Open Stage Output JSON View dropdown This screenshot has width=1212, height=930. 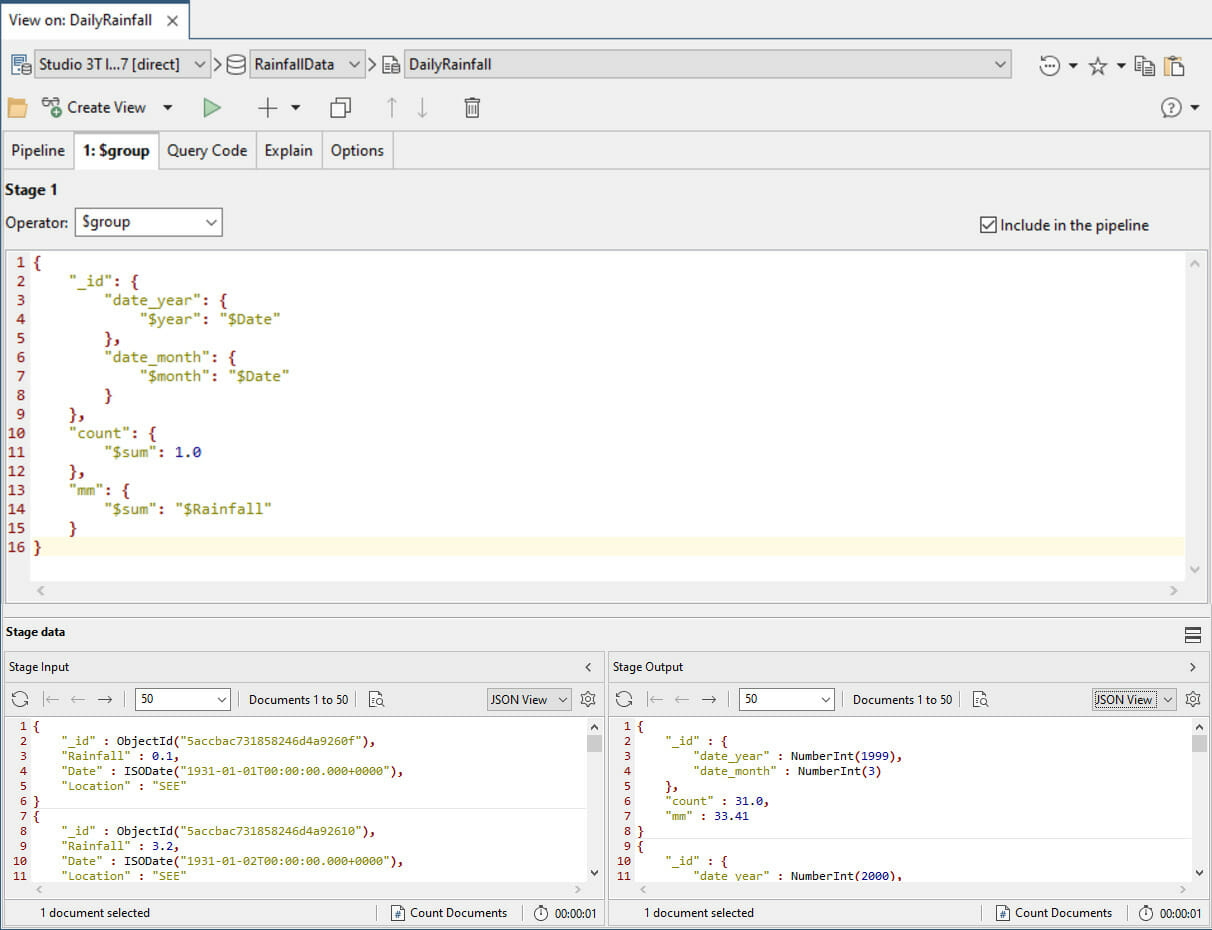(1133, 700)
